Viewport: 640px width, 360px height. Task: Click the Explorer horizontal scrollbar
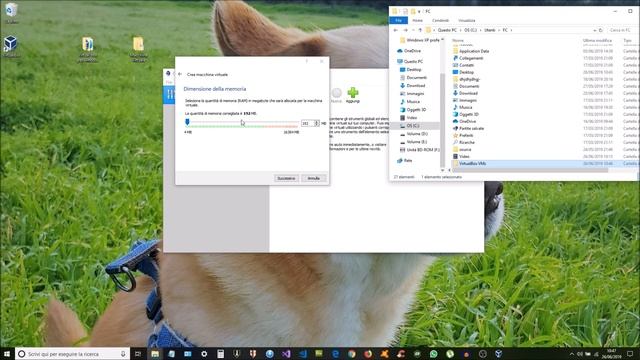(531, 170)
